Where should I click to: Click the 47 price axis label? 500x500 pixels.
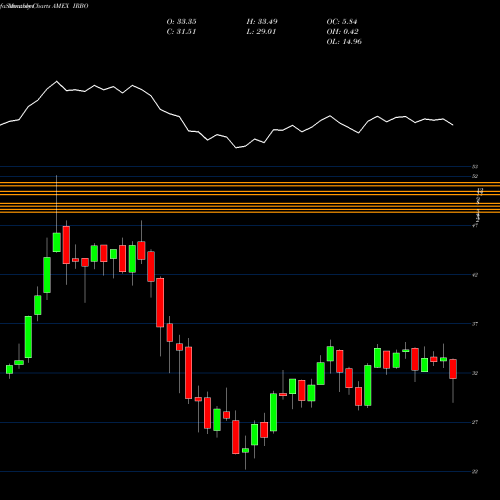475,226
